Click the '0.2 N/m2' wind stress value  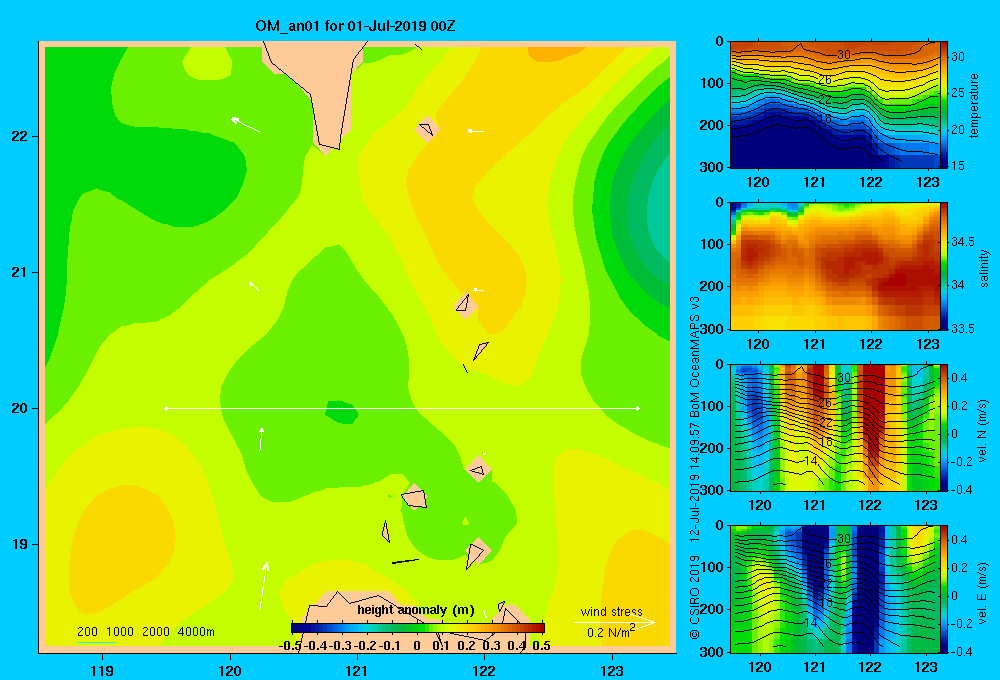coord(610,632)
